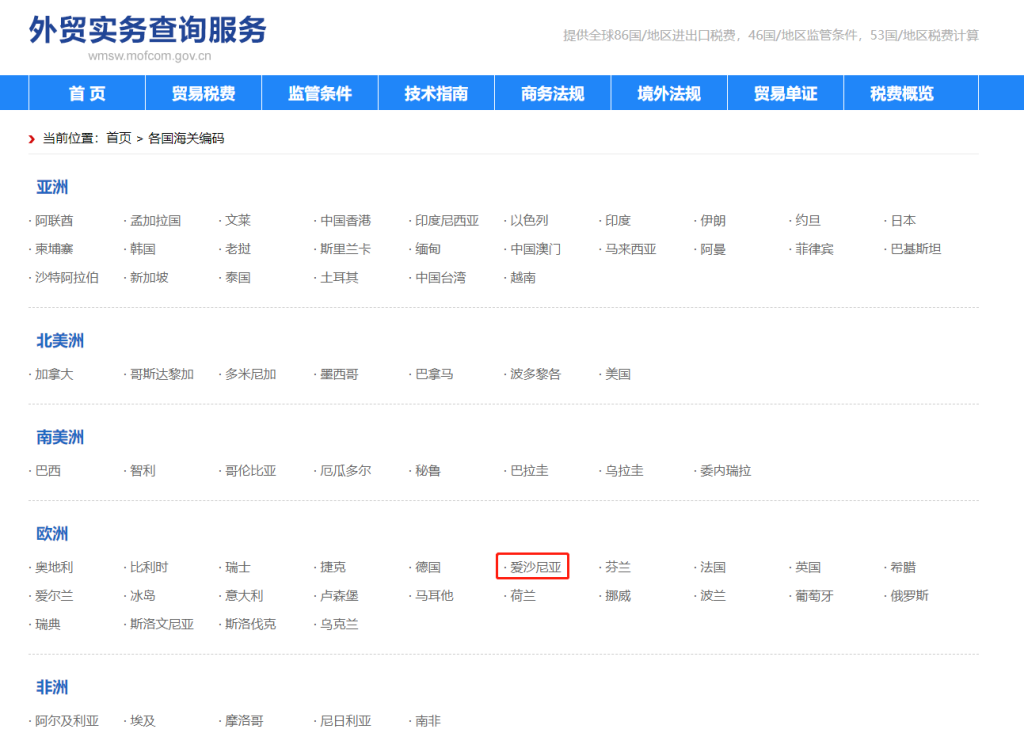This screenshot has width=1024, height=729.
Task: Open the 乌拉圭 country link
Action: tap(624, 471)
